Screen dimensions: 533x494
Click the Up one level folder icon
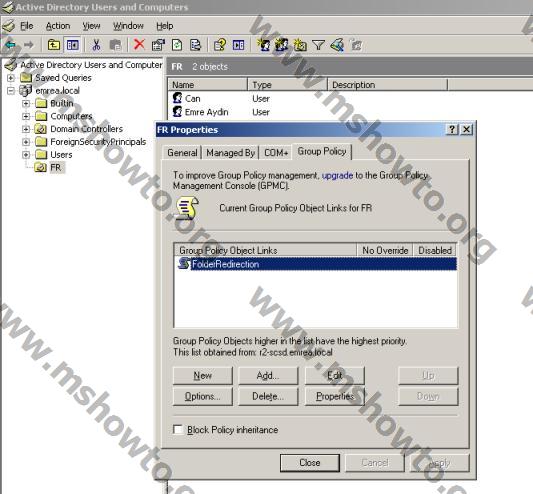click(54, 45)
